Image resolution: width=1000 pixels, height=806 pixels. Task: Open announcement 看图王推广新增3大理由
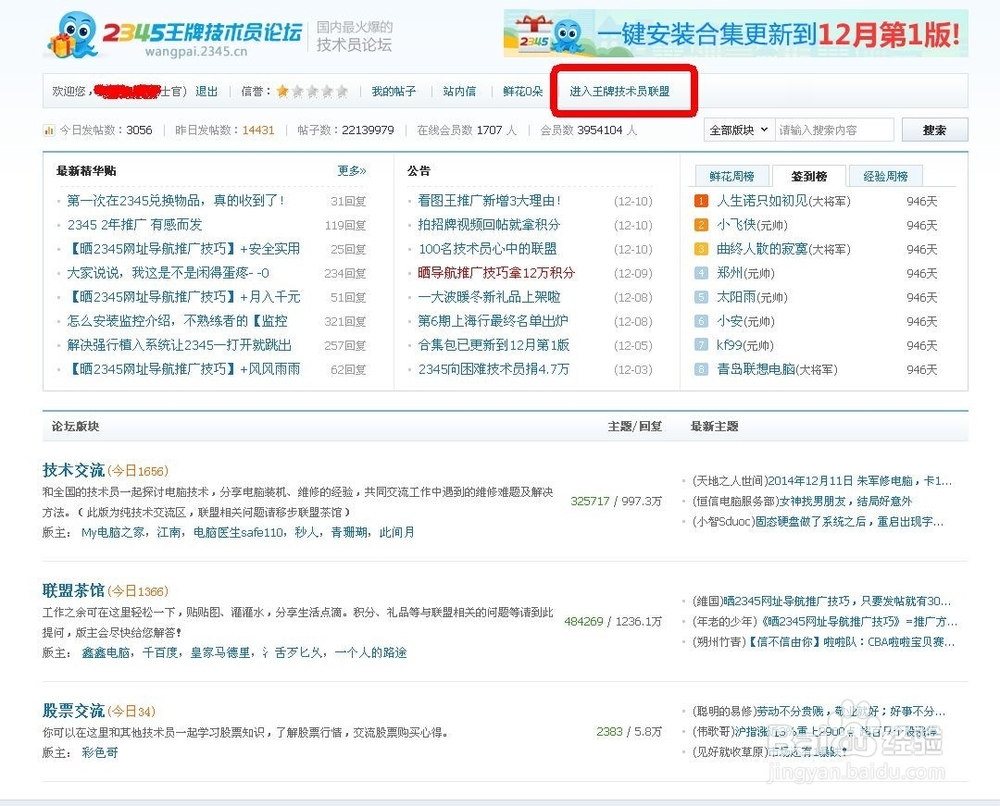(489, 201)
